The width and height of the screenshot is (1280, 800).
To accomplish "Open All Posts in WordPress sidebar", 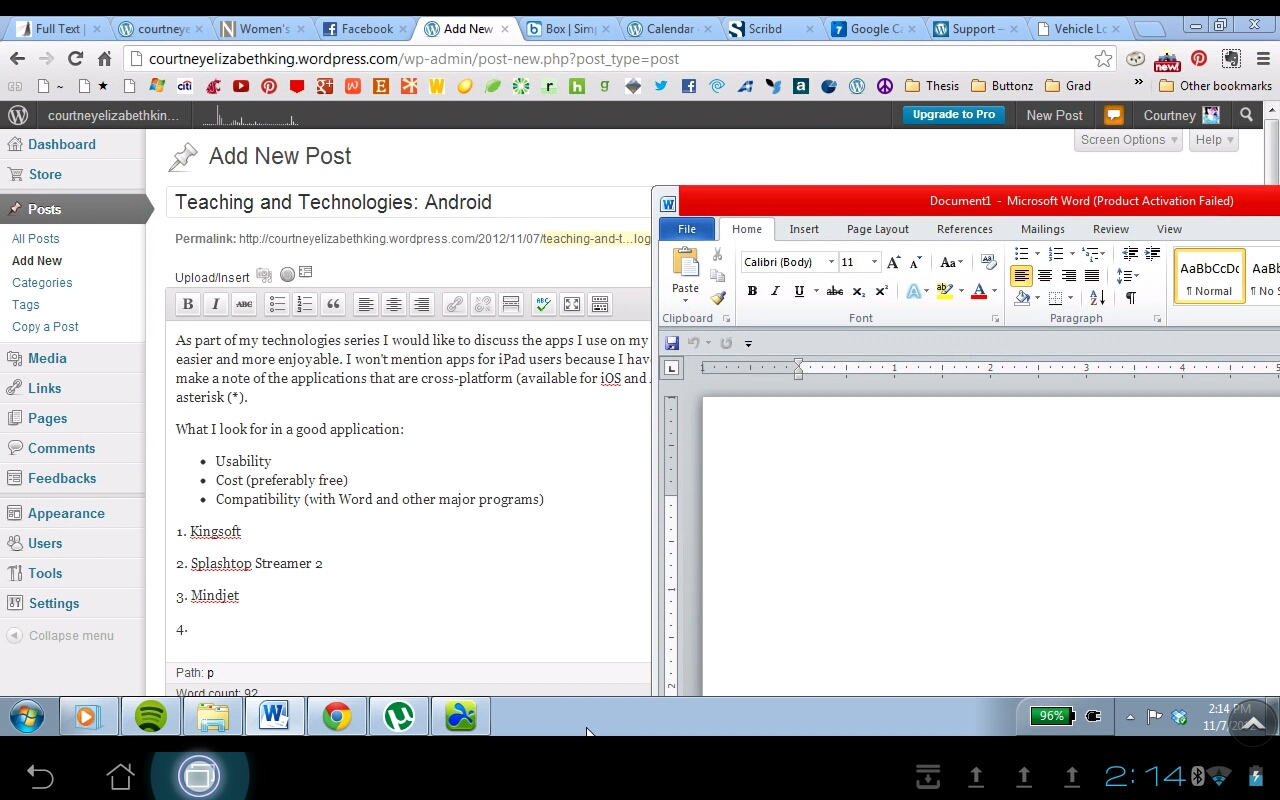I will click(x=36, y=239).
